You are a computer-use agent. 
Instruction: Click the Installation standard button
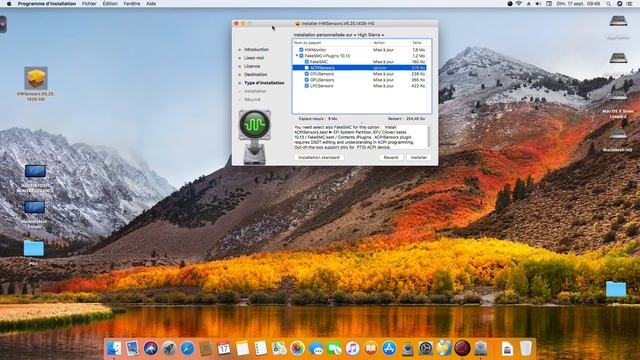coord(319,158)
